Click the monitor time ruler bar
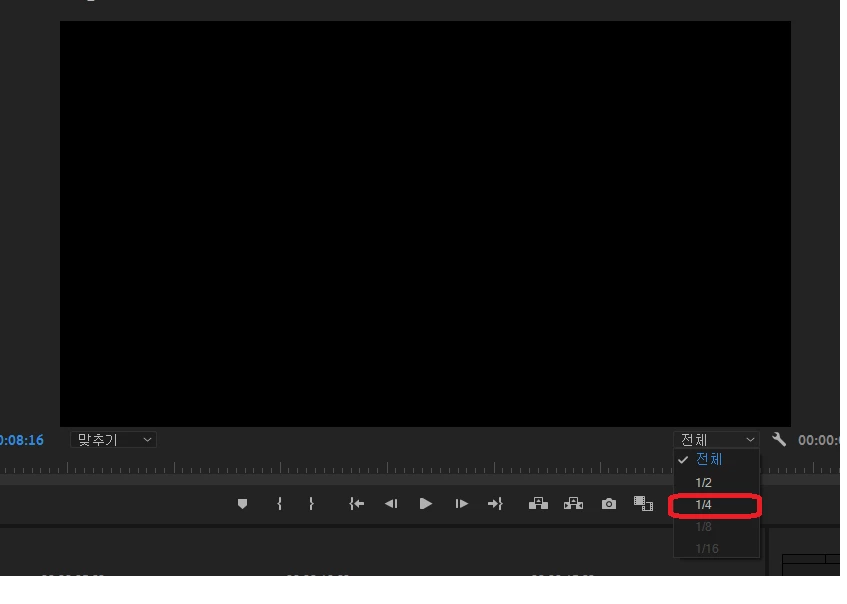The image size is (847, 604). click(336, 468)
